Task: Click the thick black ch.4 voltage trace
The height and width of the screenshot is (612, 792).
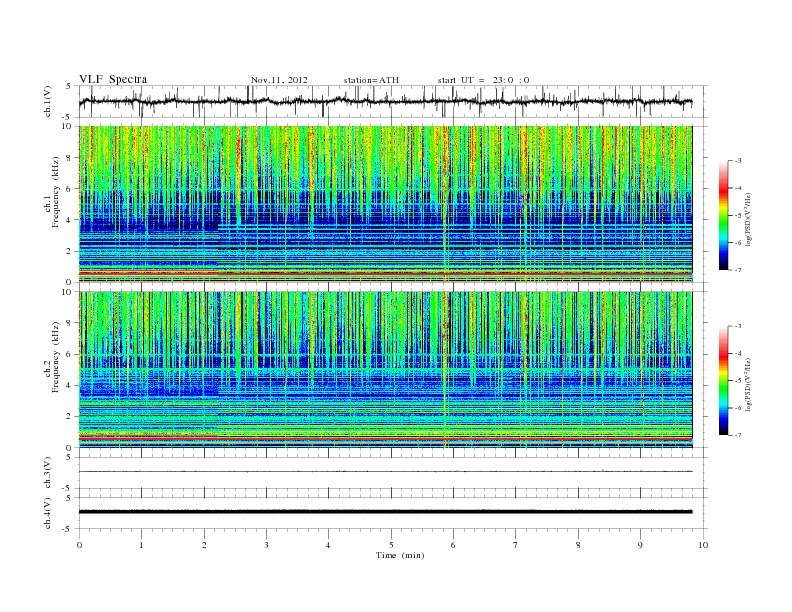Action: point(385,512)
